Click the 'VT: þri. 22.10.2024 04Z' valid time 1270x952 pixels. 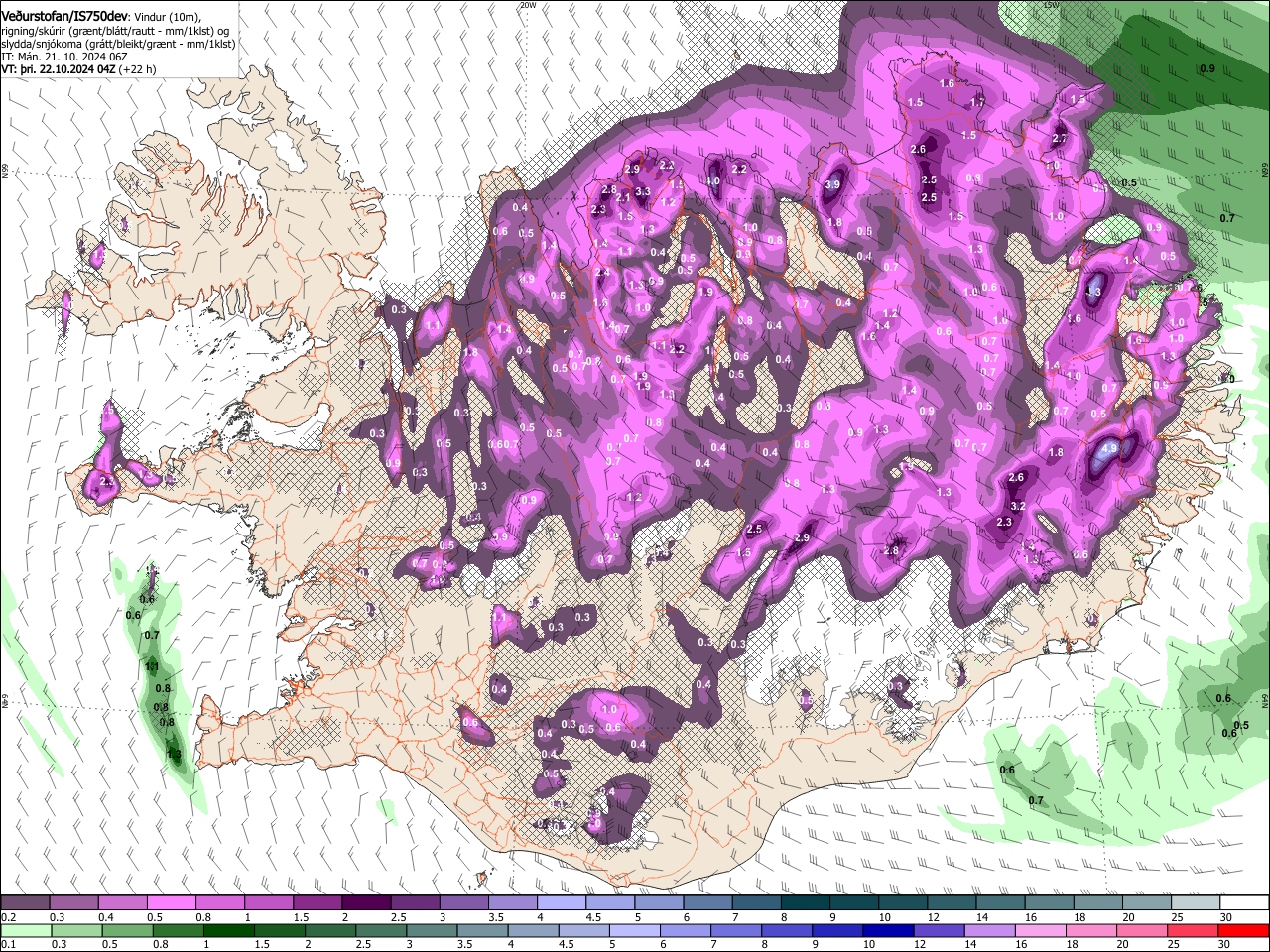point(59,70)
